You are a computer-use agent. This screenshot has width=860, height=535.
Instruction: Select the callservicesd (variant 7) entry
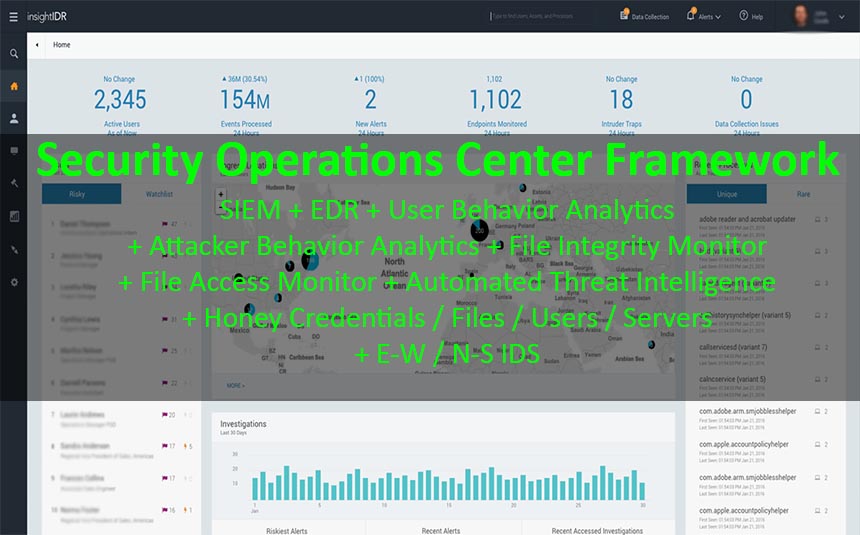[x=733, y=347]
